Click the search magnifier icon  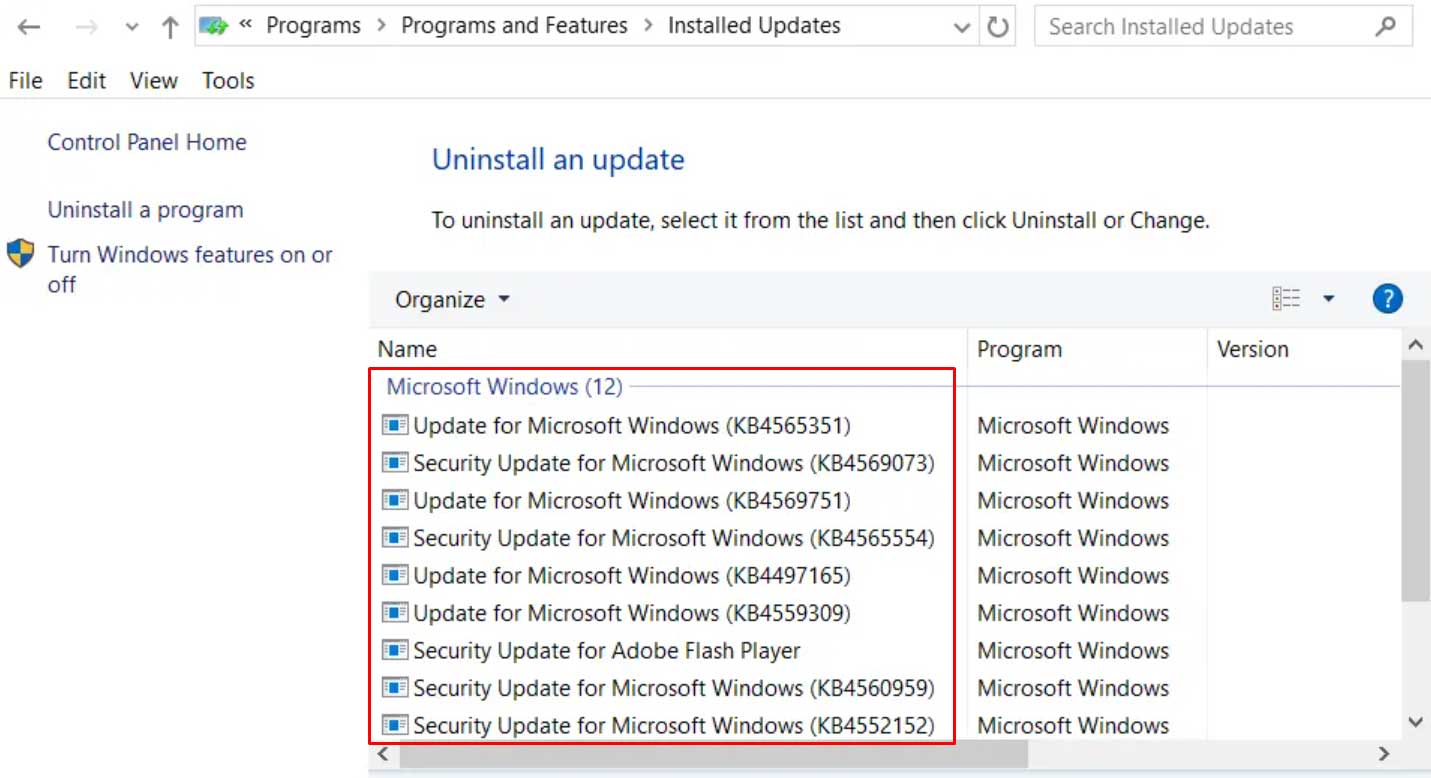click(1385, 27)
